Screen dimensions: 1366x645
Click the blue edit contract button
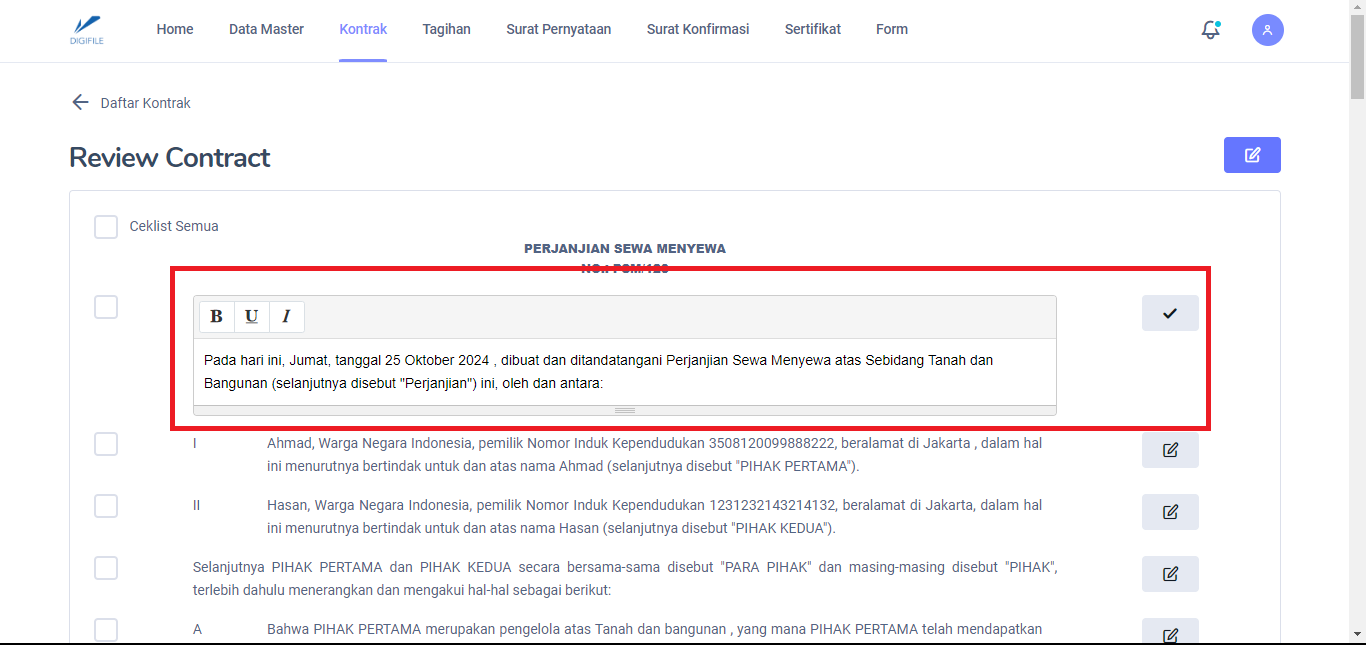point(1252,155)
